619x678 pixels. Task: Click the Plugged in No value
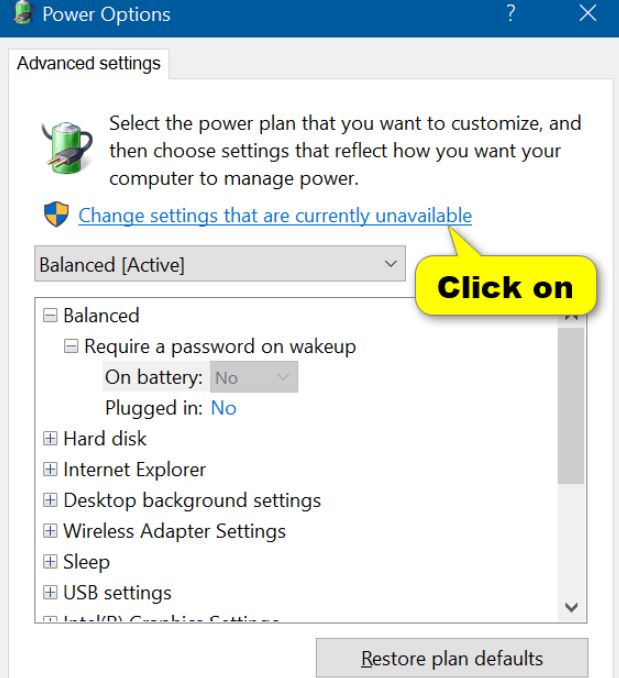[x=223, y=408]
